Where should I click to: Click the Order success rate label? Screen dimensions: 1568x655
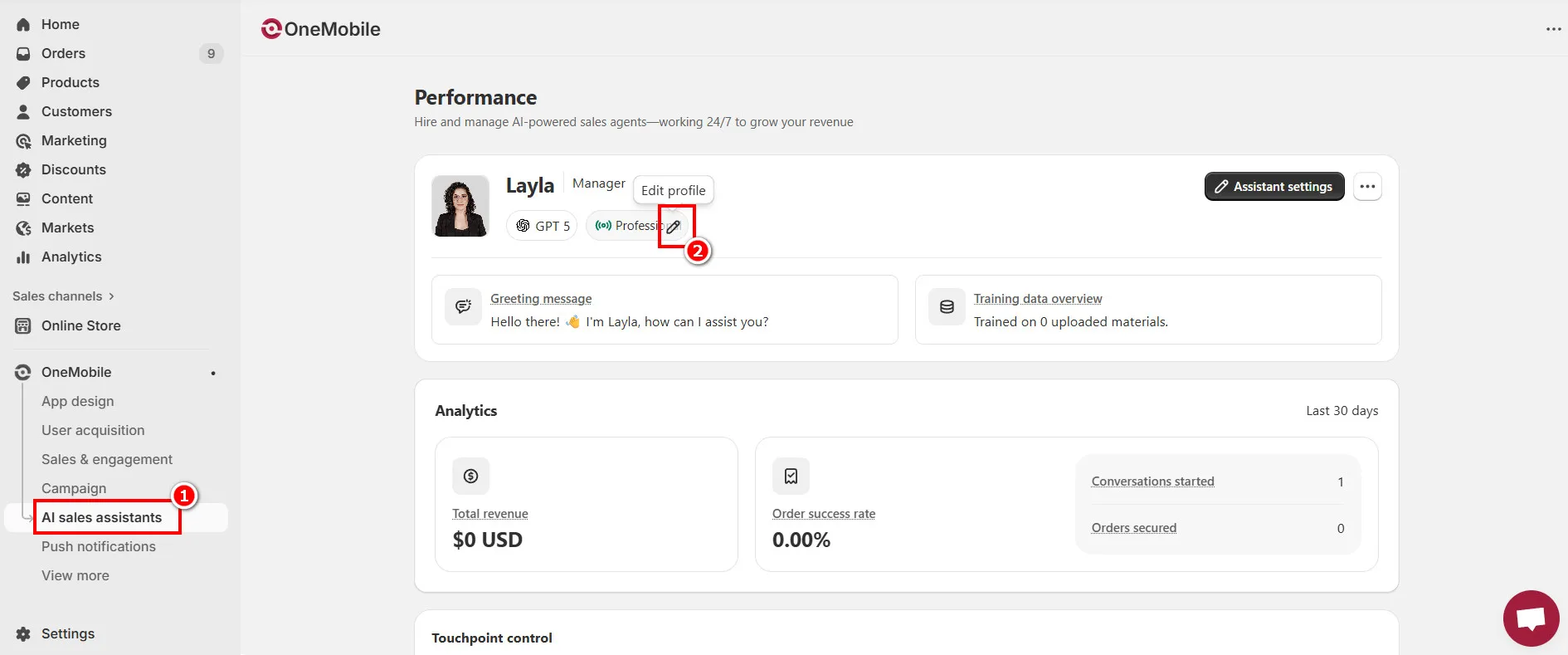[824, 514]
